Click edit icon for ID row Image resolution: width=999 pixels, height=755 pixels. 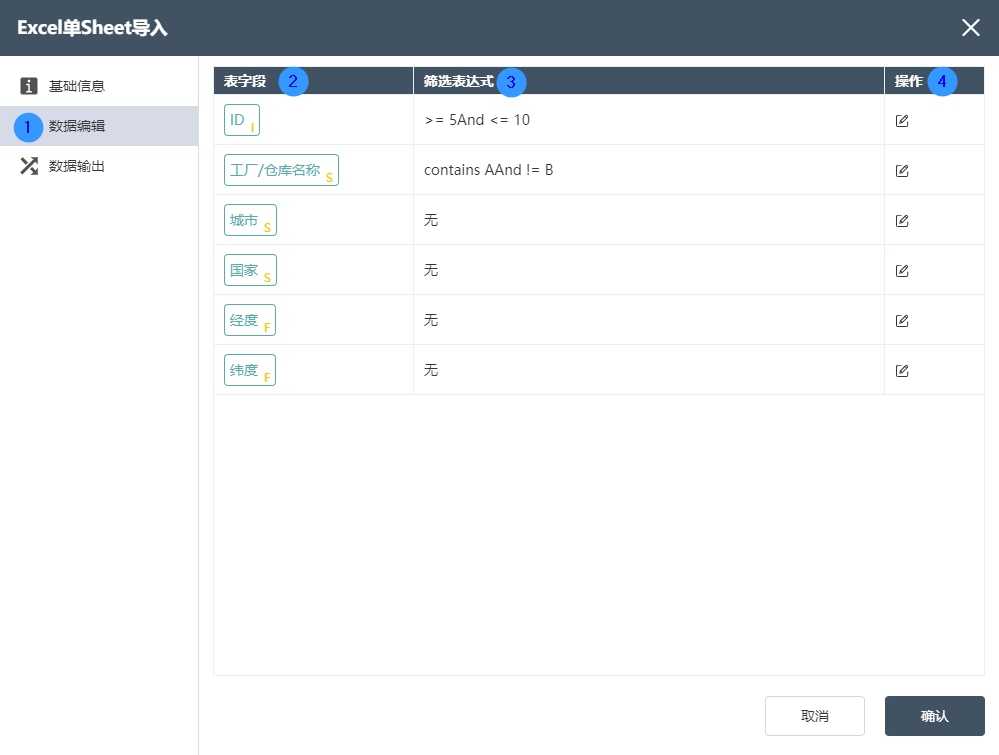coord(902,120)
